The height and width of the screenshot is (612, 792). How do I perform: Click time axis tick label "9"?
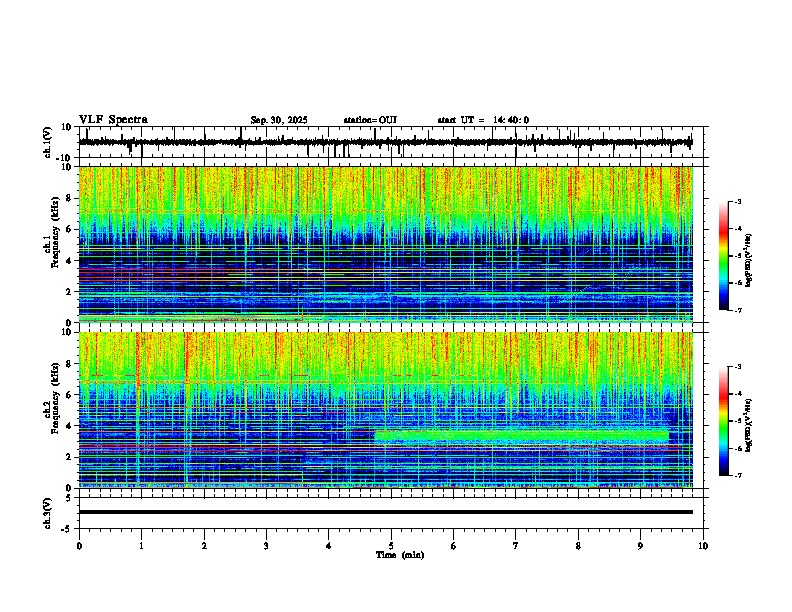coord(640,546)
